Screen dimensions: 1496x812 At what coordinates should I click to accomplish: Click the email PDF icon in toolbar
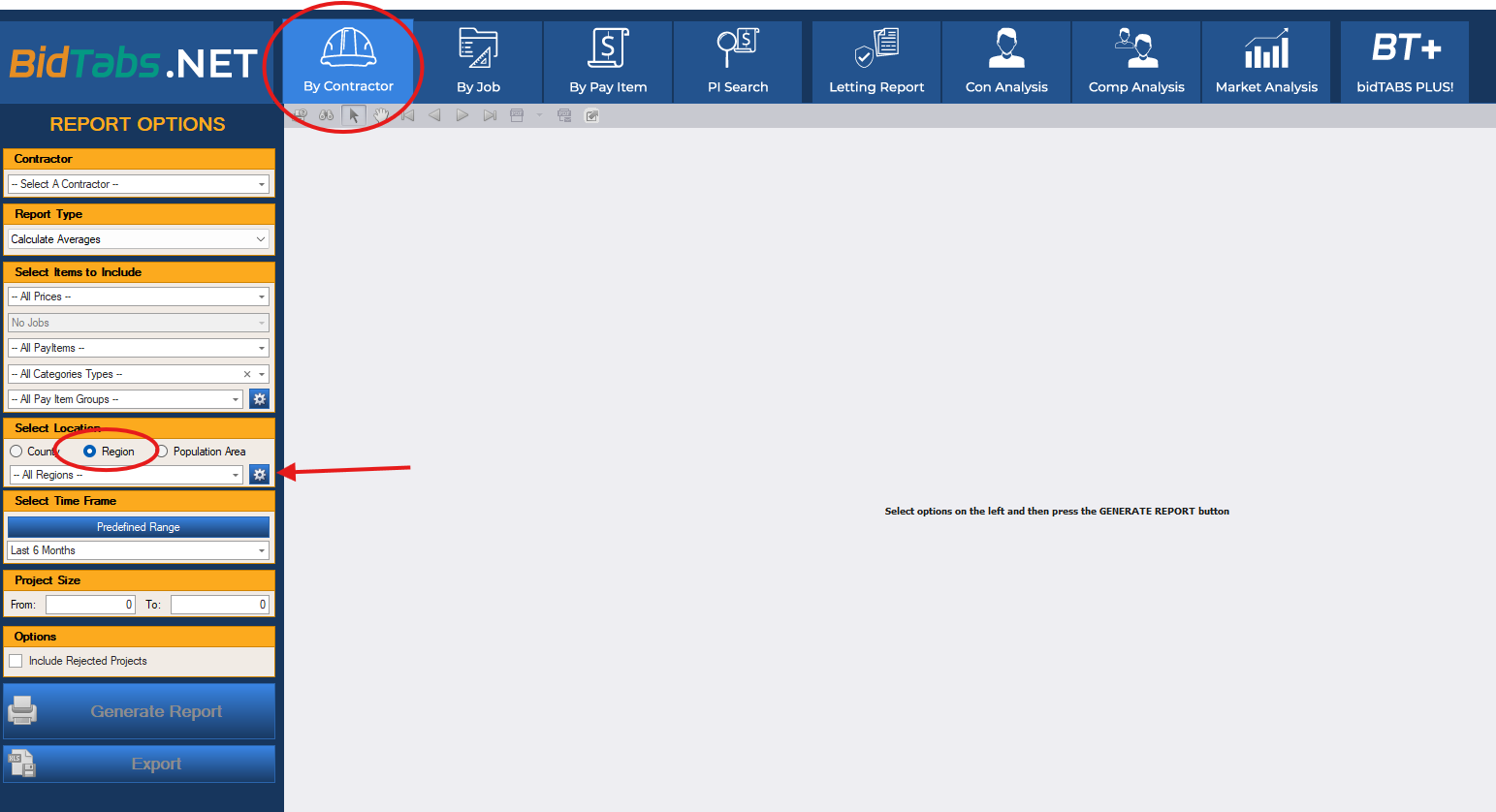tap(564, 115)
